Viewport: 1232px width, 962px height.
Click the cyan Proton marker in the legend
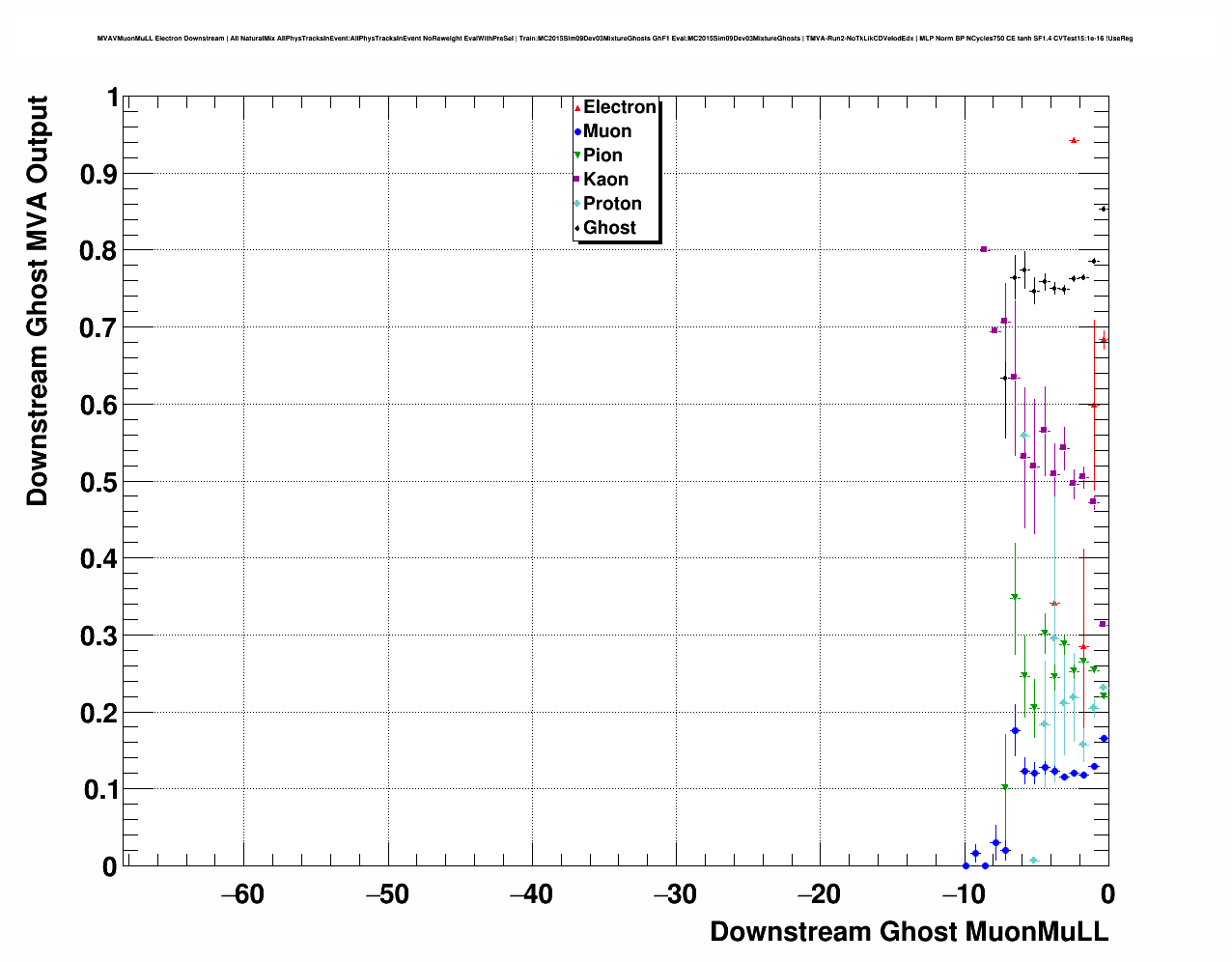577,204
